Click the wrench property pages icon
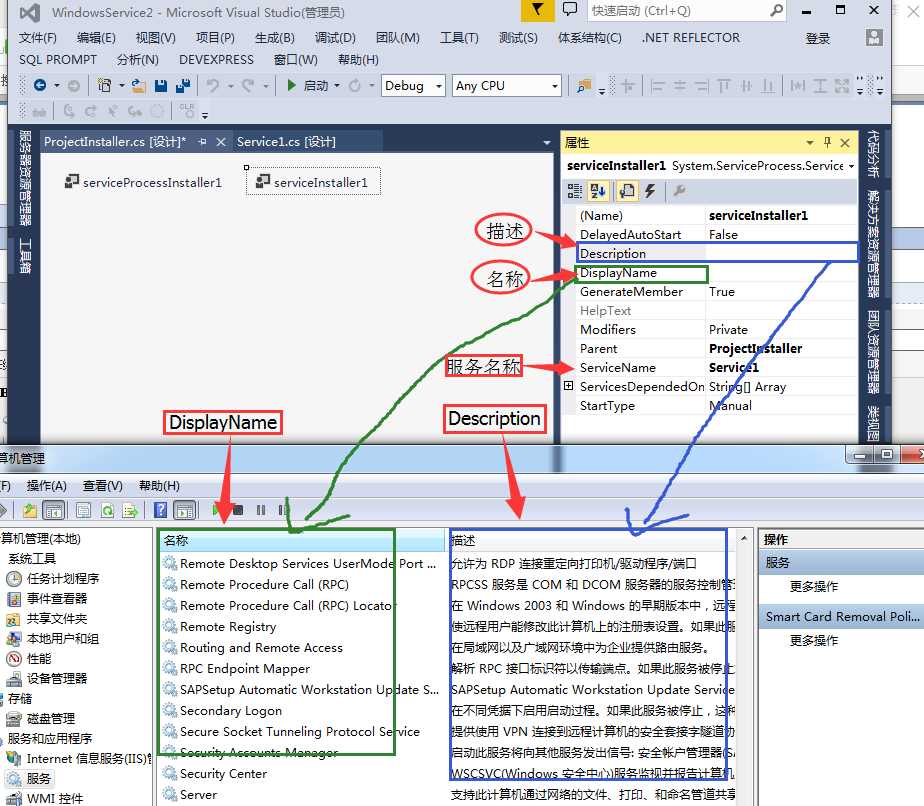 point(679,190)
